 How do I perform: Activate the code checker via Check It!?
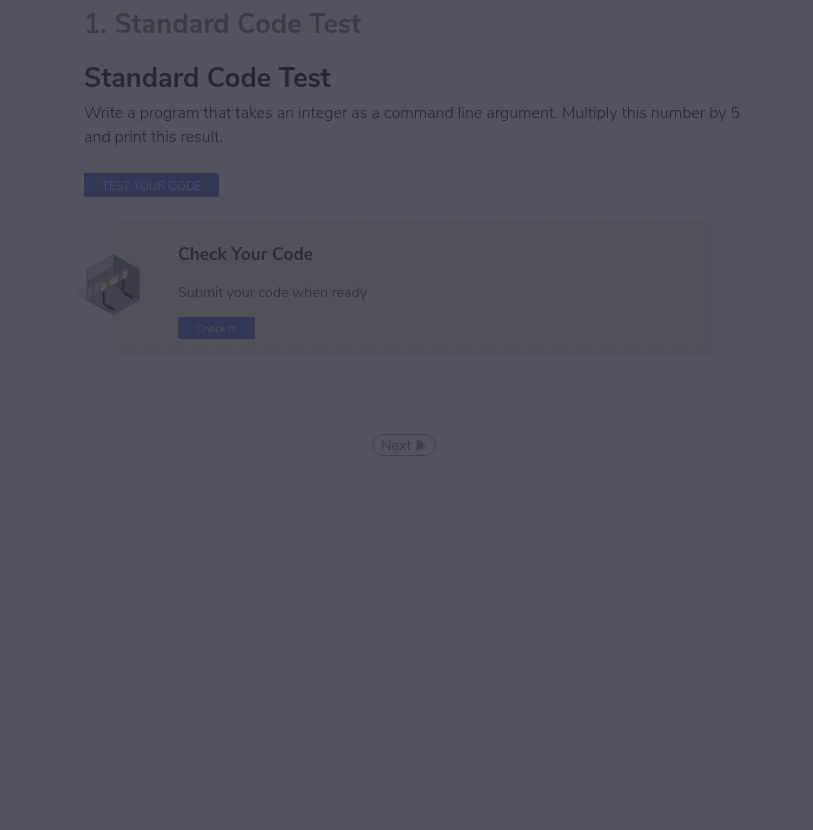(216, 328)
